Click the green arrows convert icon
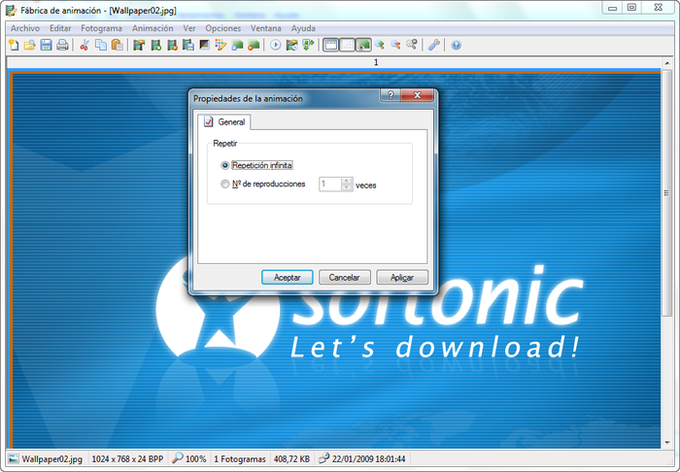Screen dimensions: 680x472 (x=308, y=45)
